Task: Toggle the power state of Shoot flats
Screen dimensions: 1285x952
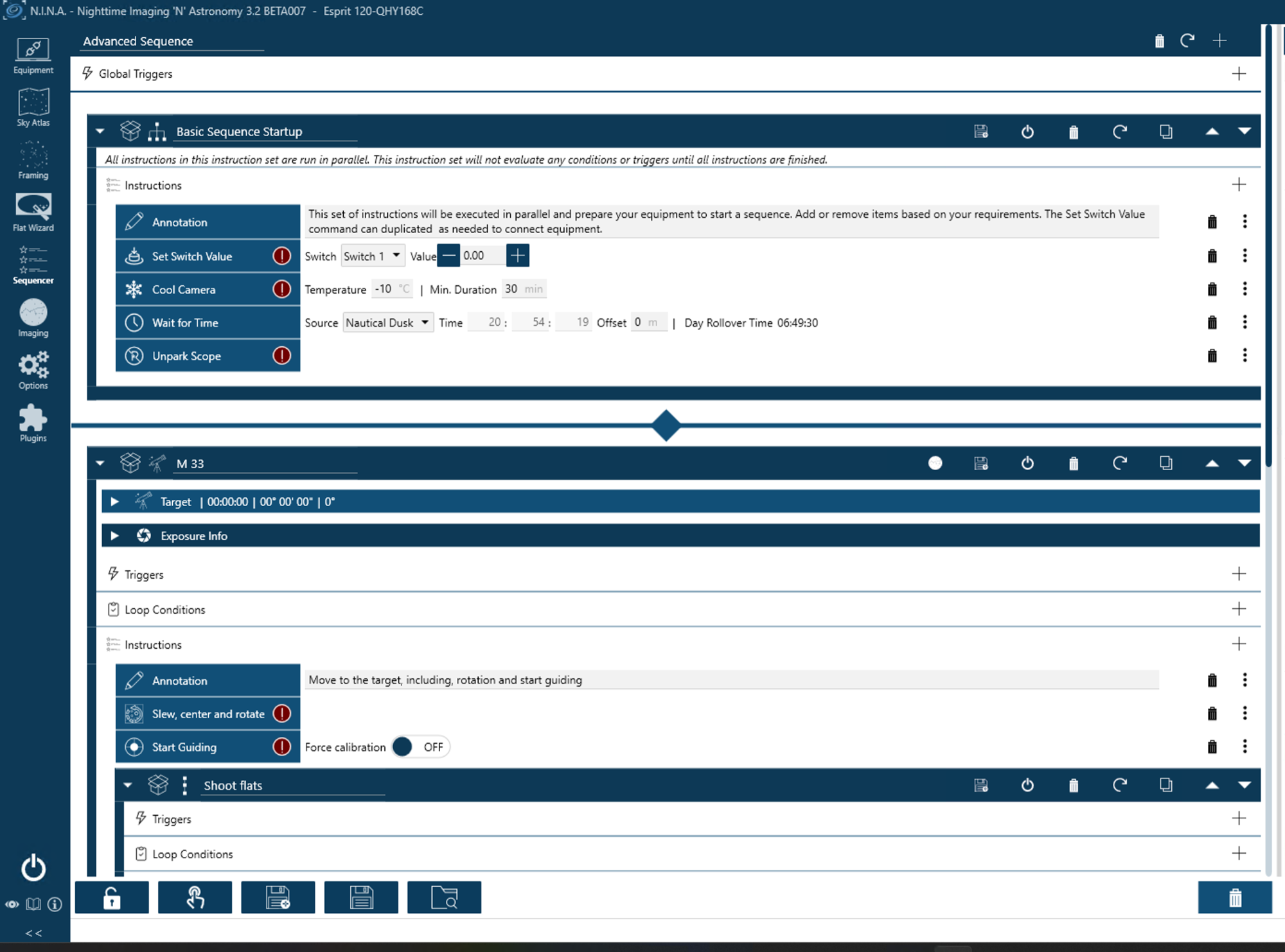Action: pos(1027,785)
